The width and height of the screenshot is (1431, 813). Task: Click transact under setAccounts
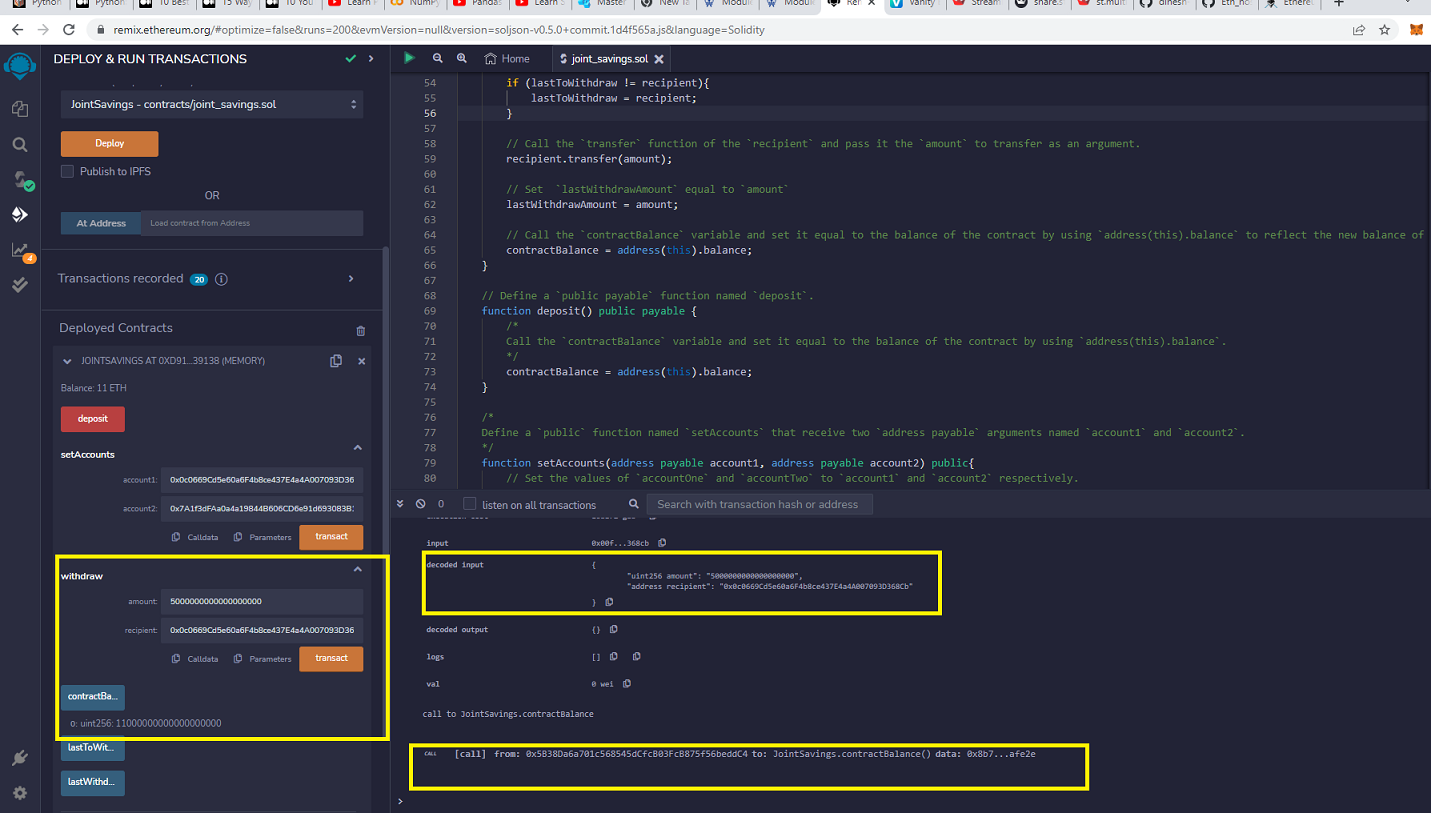point(331,537)
